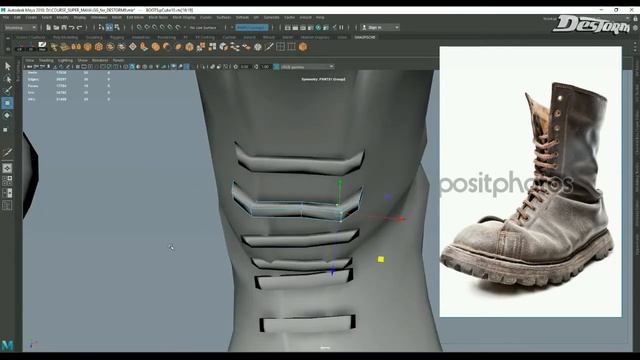The image size is (640, 360).
Task: Click the white diamond shelf icon
Action: coord(133,47)
